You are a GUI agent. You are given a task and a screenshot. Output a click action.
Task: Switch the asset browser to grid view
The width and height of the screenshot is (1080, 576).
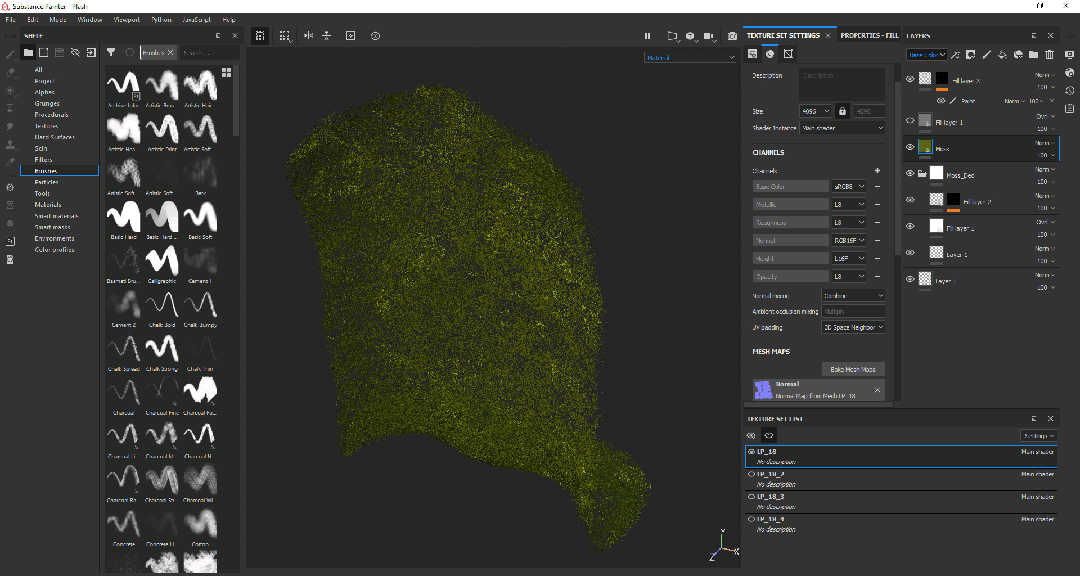click(x=227, y=72)
